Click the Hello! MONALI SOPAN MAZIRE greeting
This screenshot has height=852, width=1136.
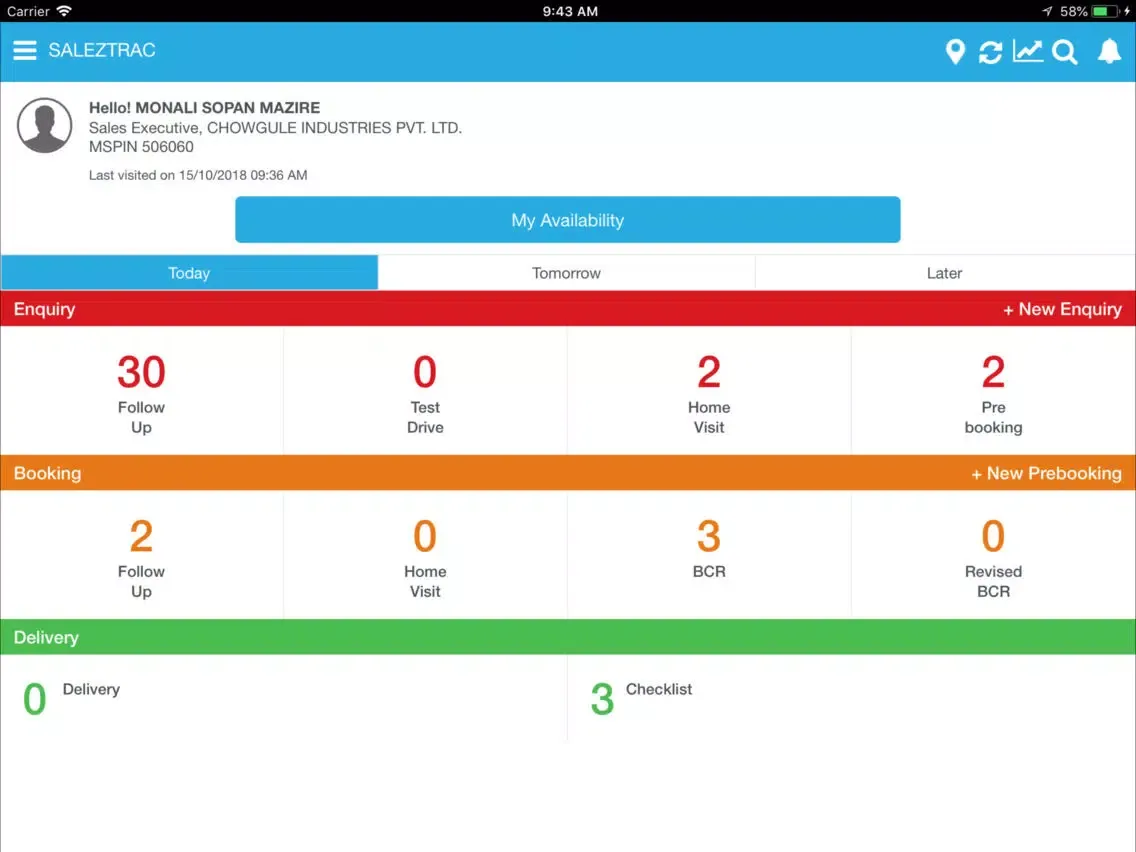click(204, 107)
